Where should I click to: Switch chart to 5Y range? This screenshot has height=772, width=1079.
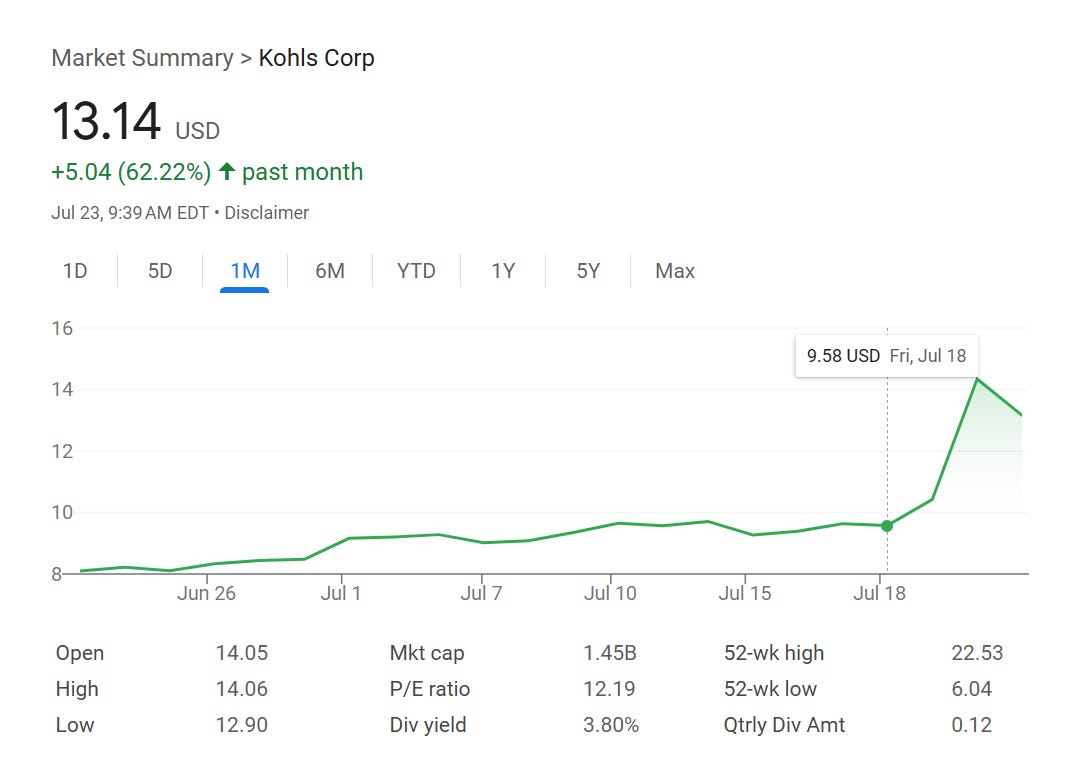(588, 271)
